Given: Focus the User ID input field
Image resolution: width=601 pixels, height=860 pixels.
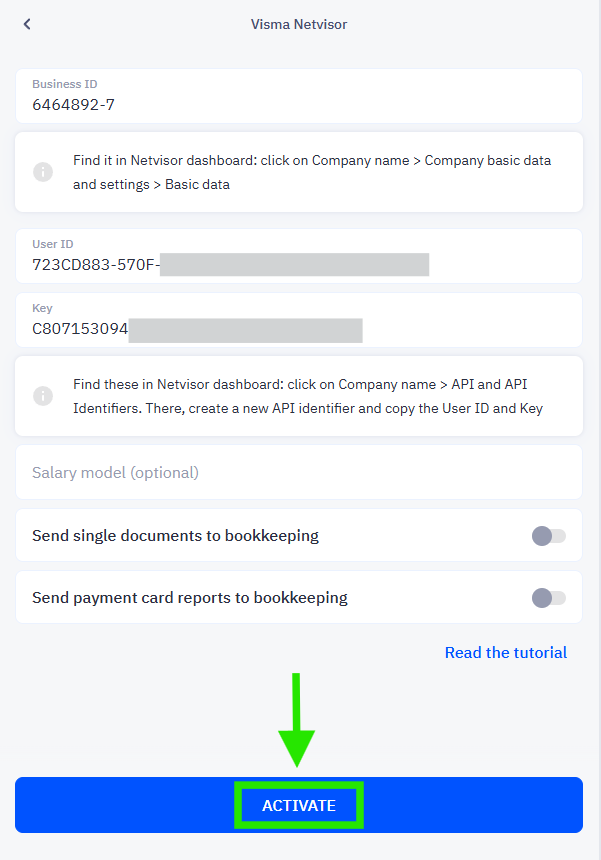Looking at the screenshot, I should click(x=299, y=256).
